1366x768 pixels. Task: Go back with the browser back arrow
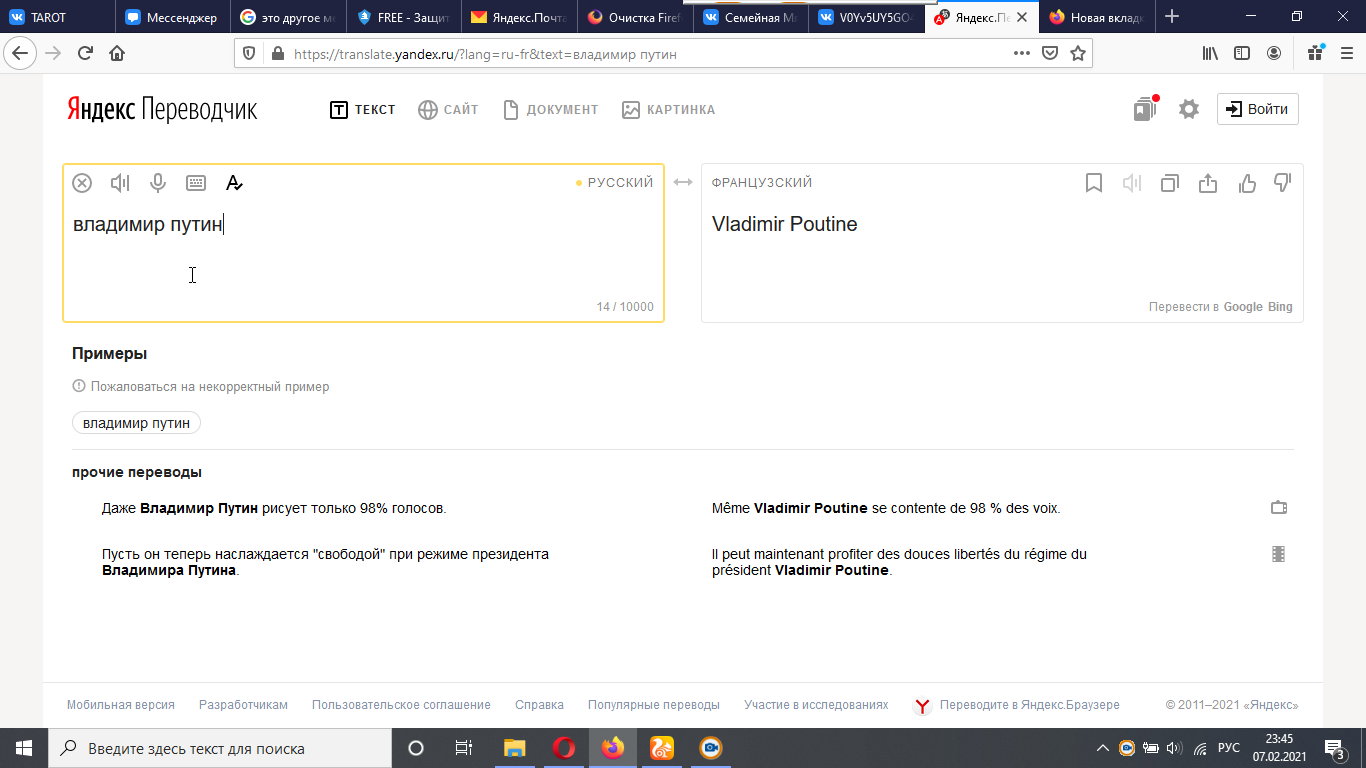pyautogui.click(x=20, y=54)
